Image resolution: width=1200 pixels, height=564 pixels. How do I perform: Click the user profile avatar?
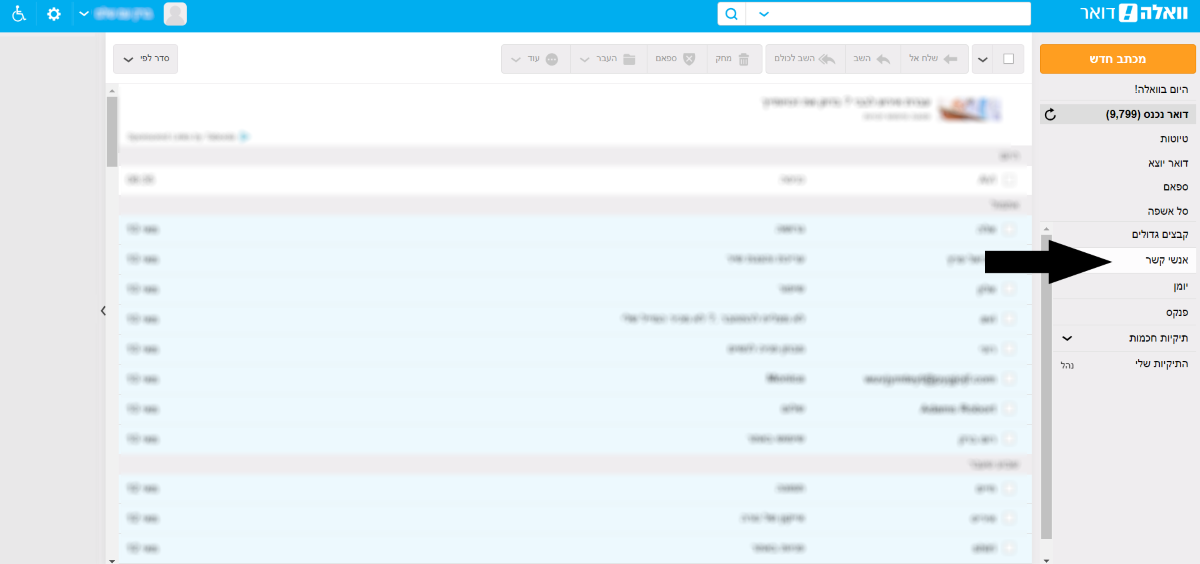[x=175, y=14]
